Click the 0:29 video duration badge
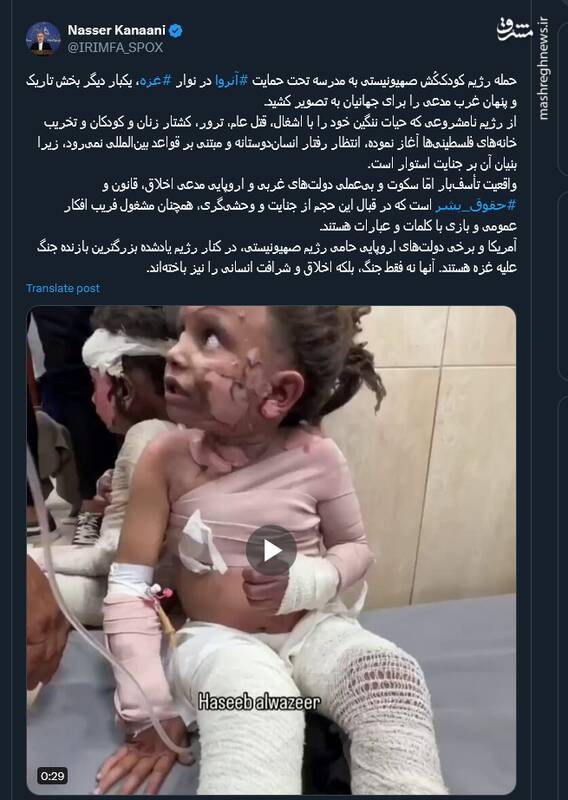 click(x=53, y=776)
